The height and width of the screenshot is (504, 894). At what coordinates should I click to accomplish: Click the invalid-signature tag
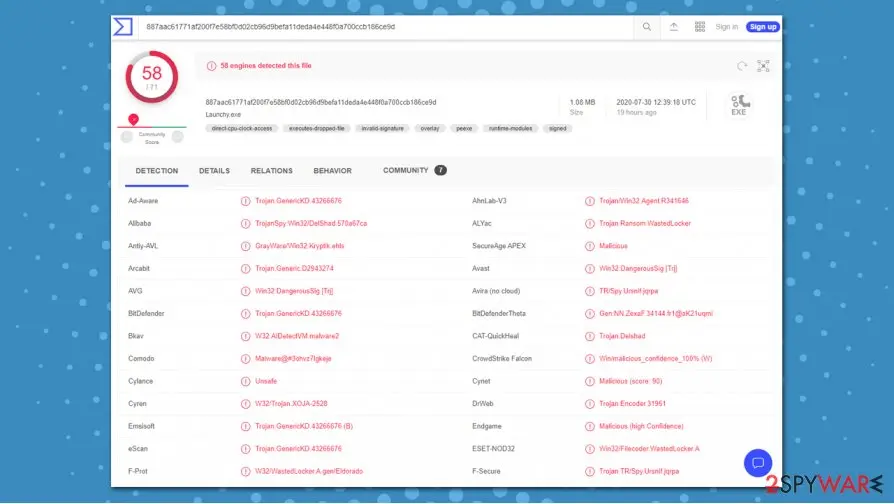pyautogui.click(x=383, y=129)
